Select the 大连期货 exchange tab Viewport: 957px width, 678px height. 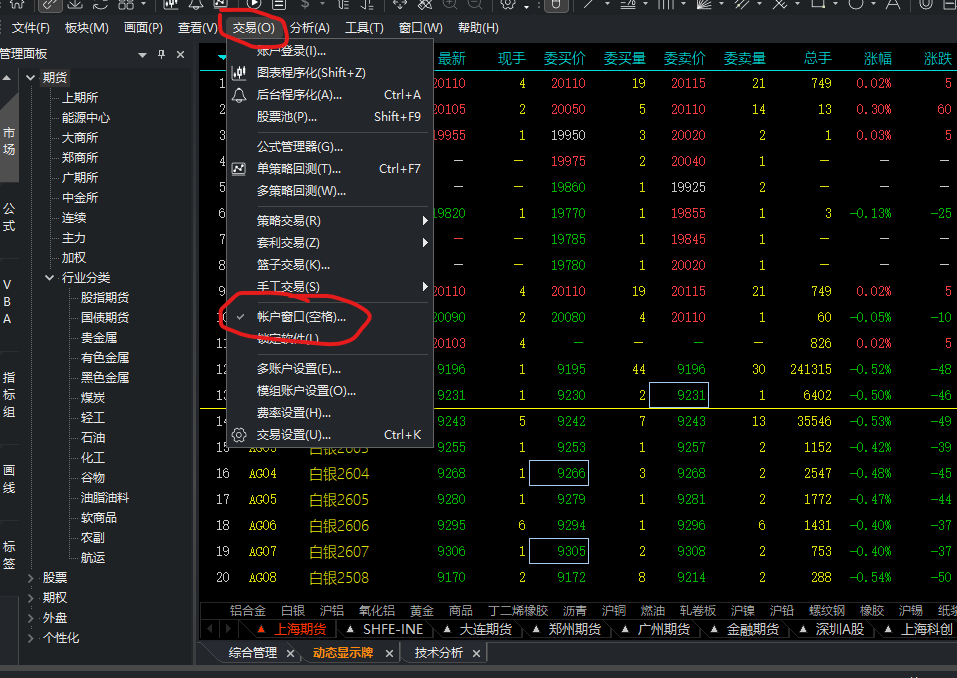[x=485, y=629]
